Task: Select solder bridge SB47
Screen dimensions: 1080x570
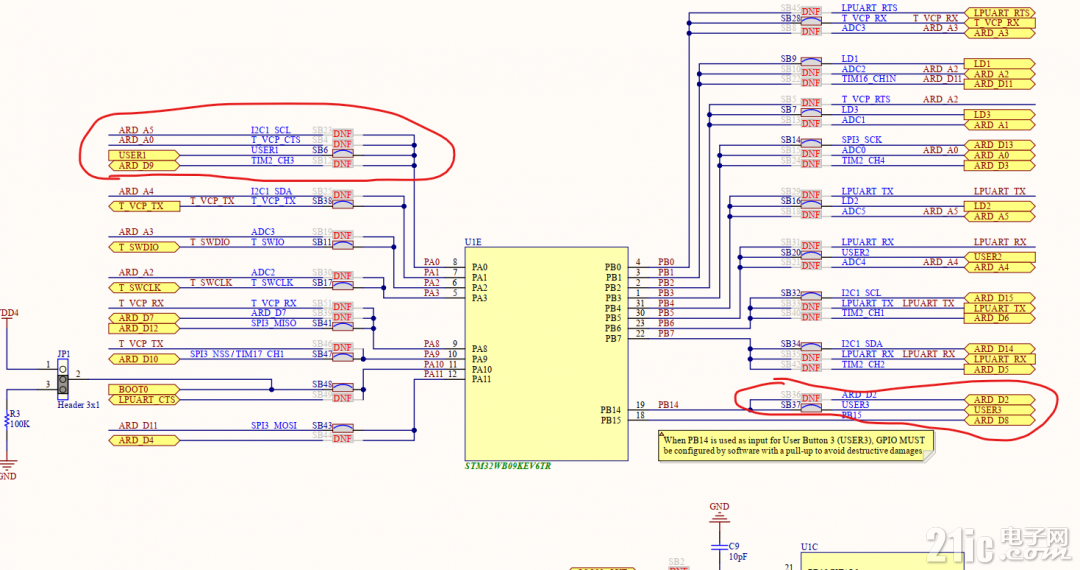Action: (x=342, y=357)
